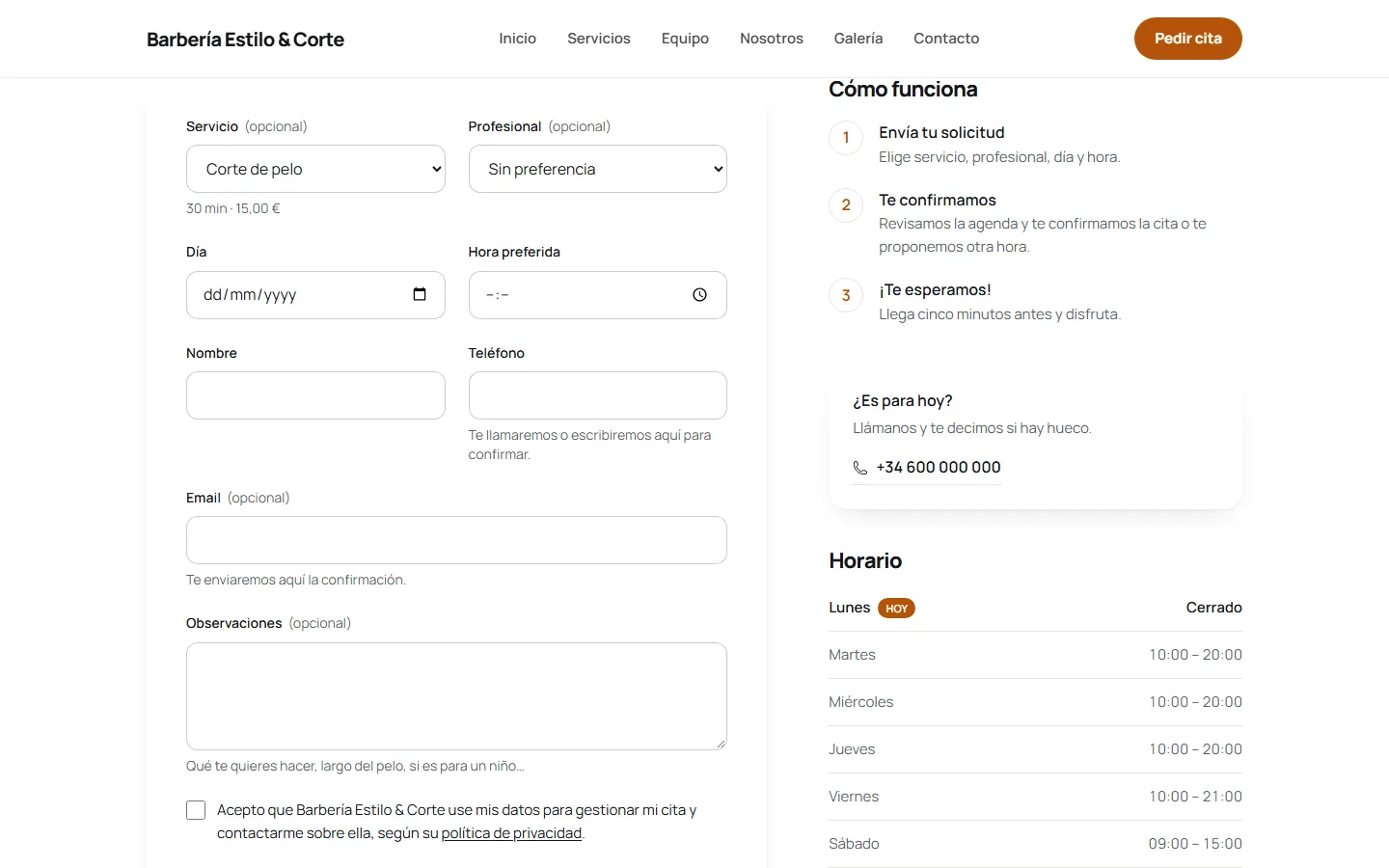Click the Cómo funciona heading
1389x868 pixels.
903,90
